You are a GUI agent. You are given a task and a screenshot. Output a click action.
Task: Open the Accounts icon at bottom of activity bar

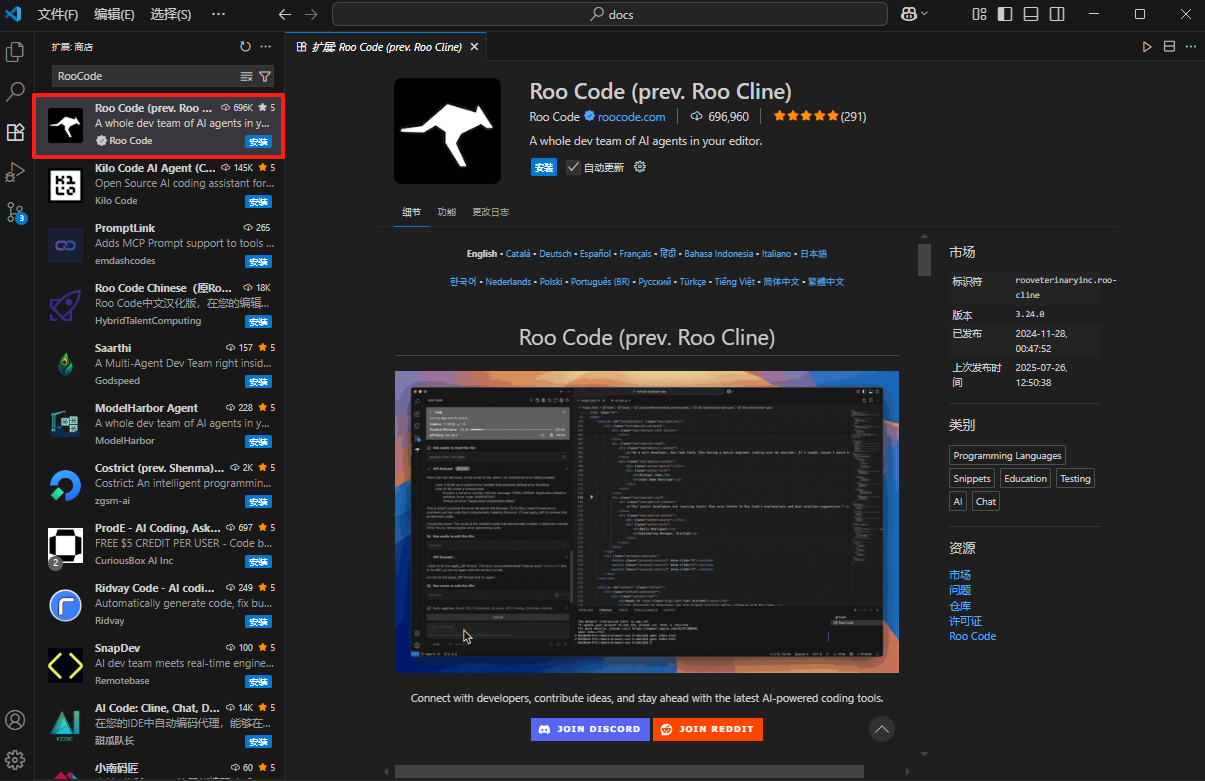[x=15, y=720]
